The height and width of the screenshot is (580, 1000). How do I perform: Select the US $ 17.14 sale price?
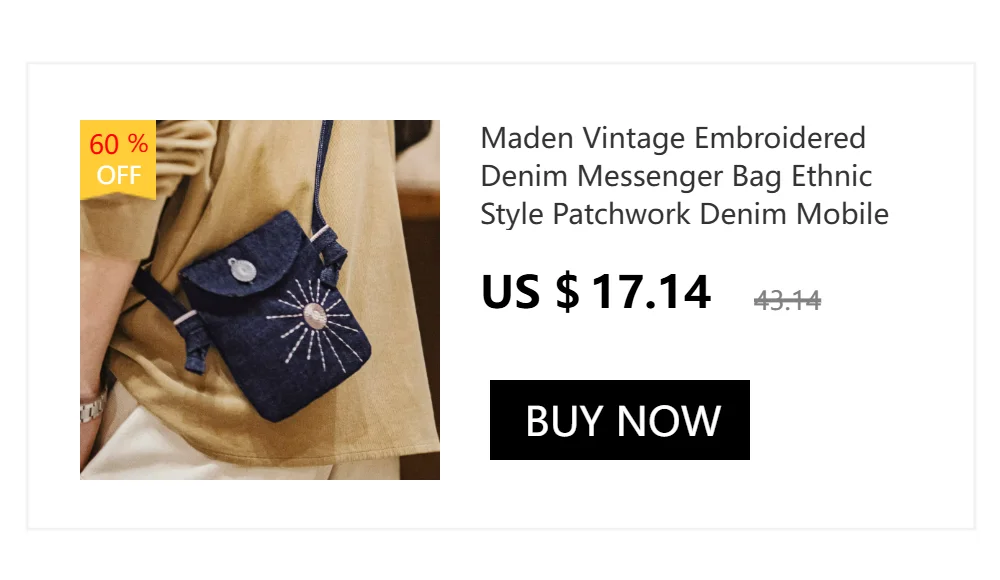point(596,292)
